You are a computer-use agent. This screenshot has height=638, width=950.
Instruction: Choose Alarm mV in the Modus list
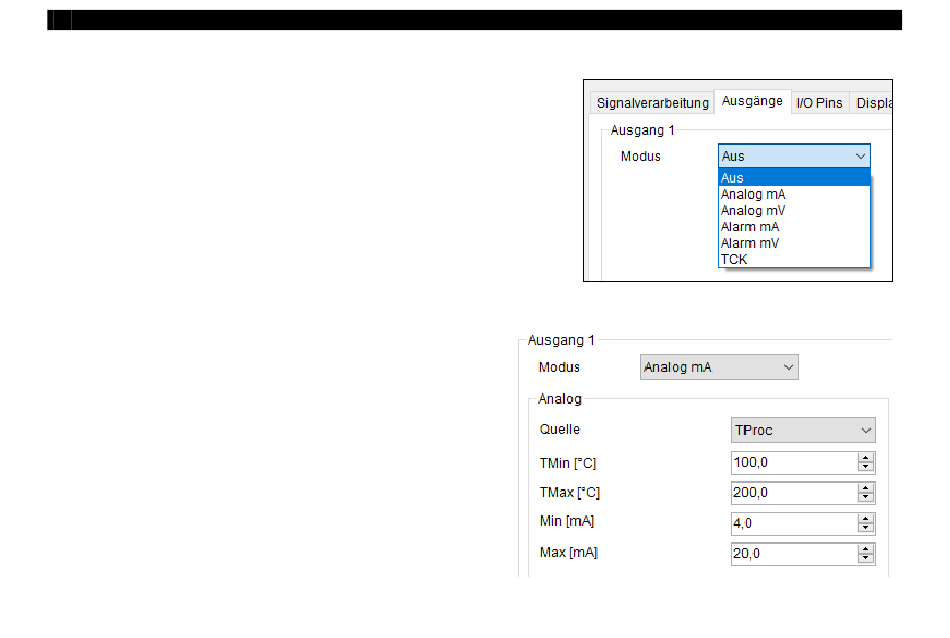pos(794,244)
